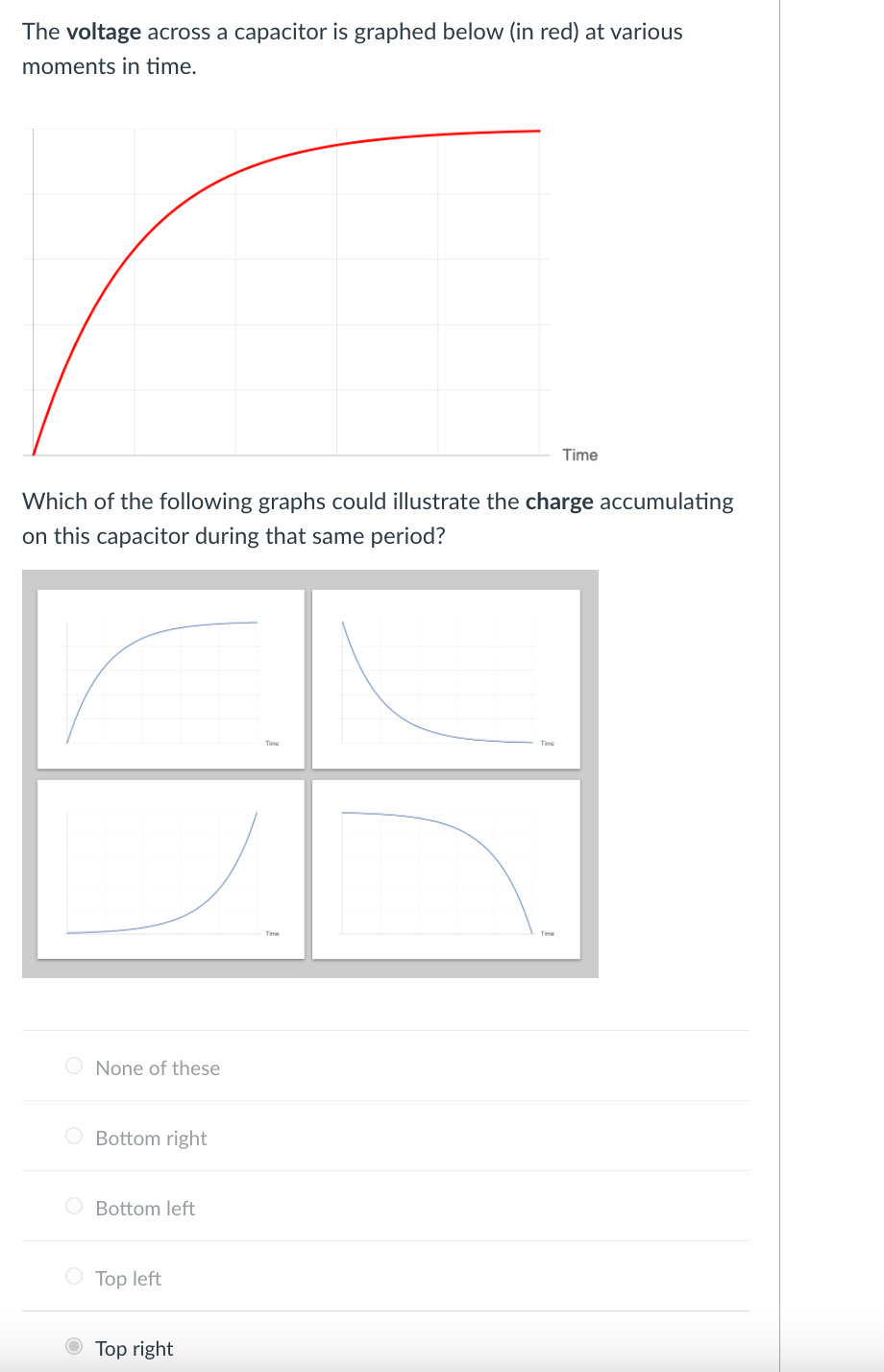The width and height of the screenshot is (884, 1372).
Task: Click the 'Top right' text label
Action: click(x=134, y=1348)
